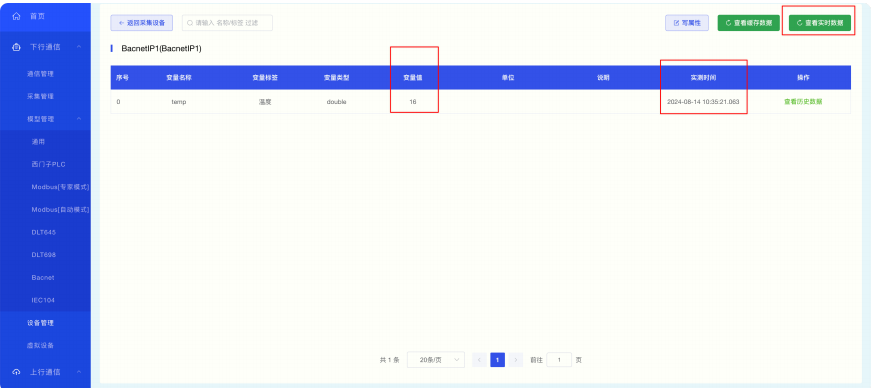Click the 查看实时数据 button
Image resolution: width=871 pixels, height=388 pixels.
point(820,23)
